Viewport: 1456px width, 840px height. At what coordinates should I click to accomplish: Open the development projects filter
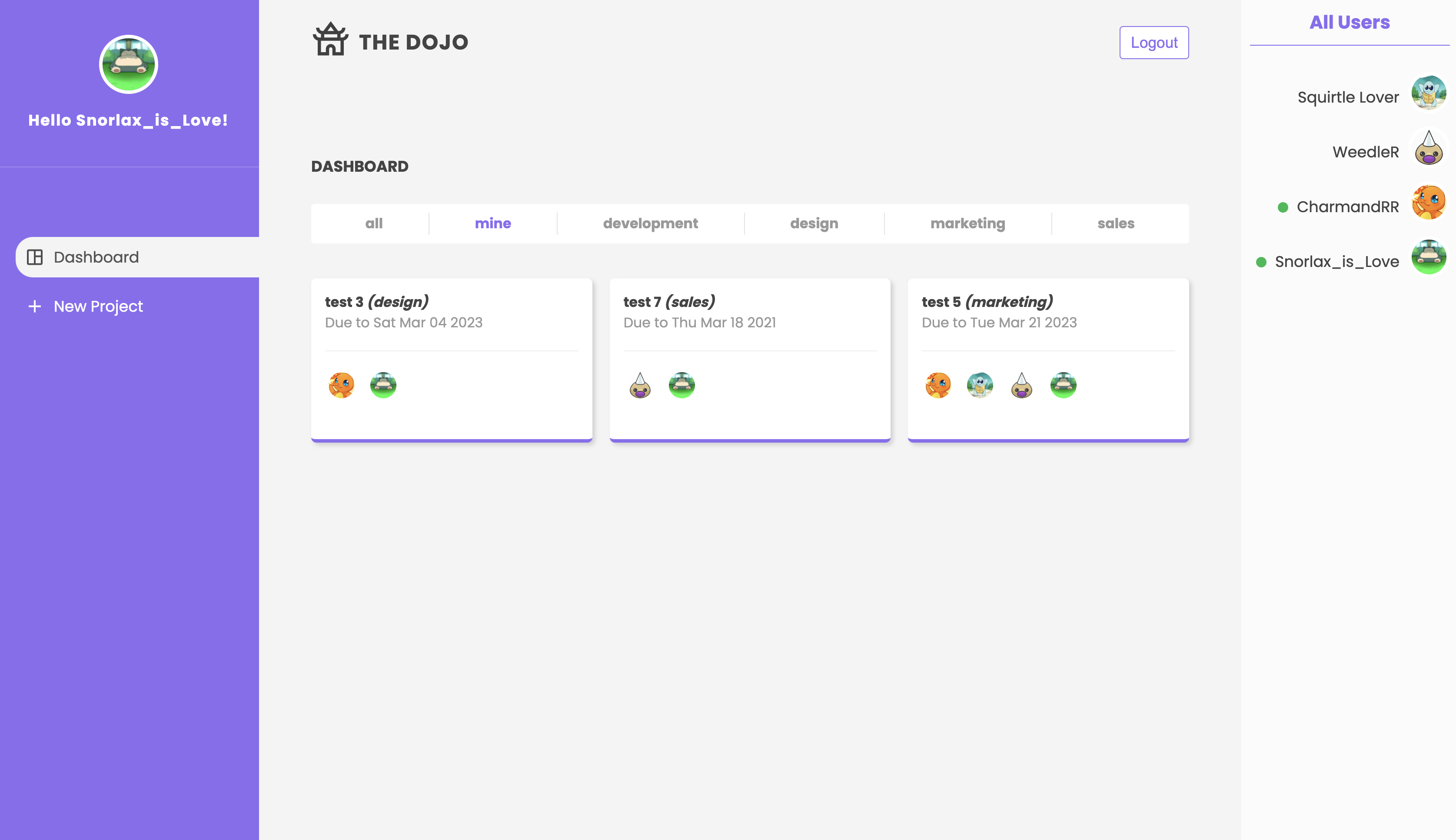click(651, 223)
